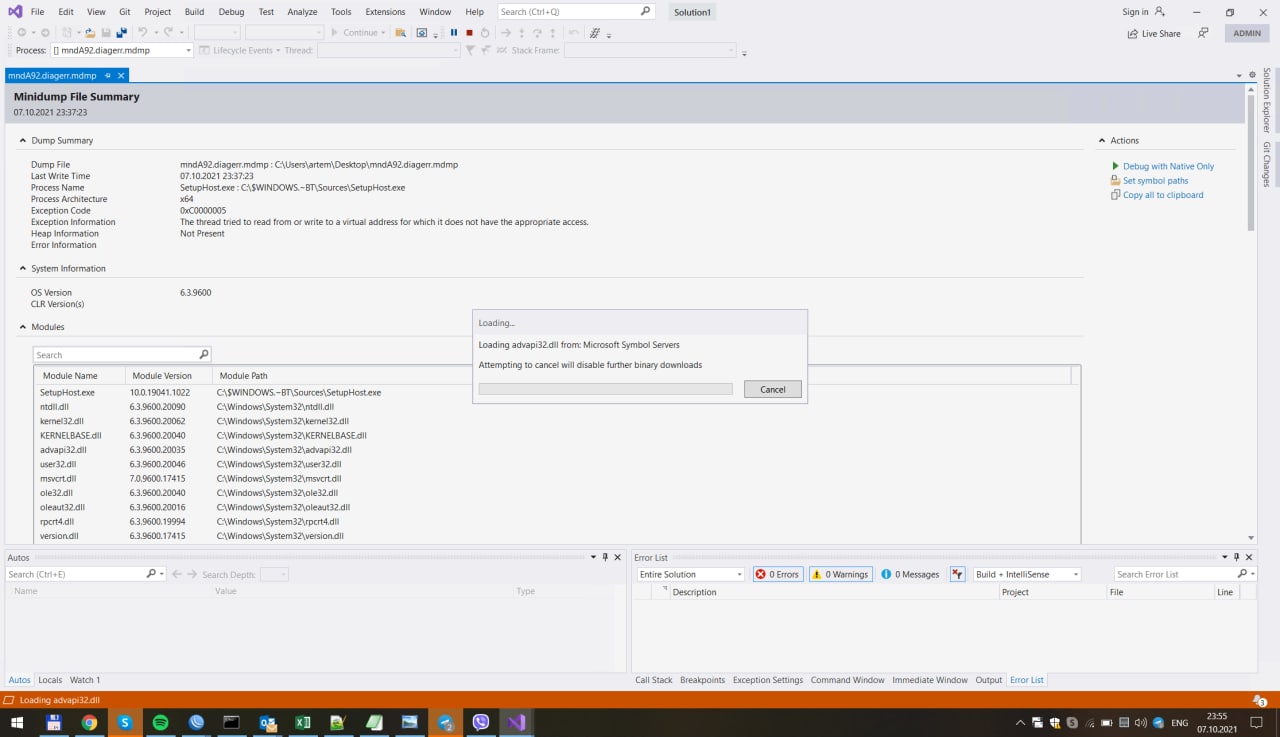Toggle the 0 Warnings filter
1280x737 pixels.
[x=841, y=574]
